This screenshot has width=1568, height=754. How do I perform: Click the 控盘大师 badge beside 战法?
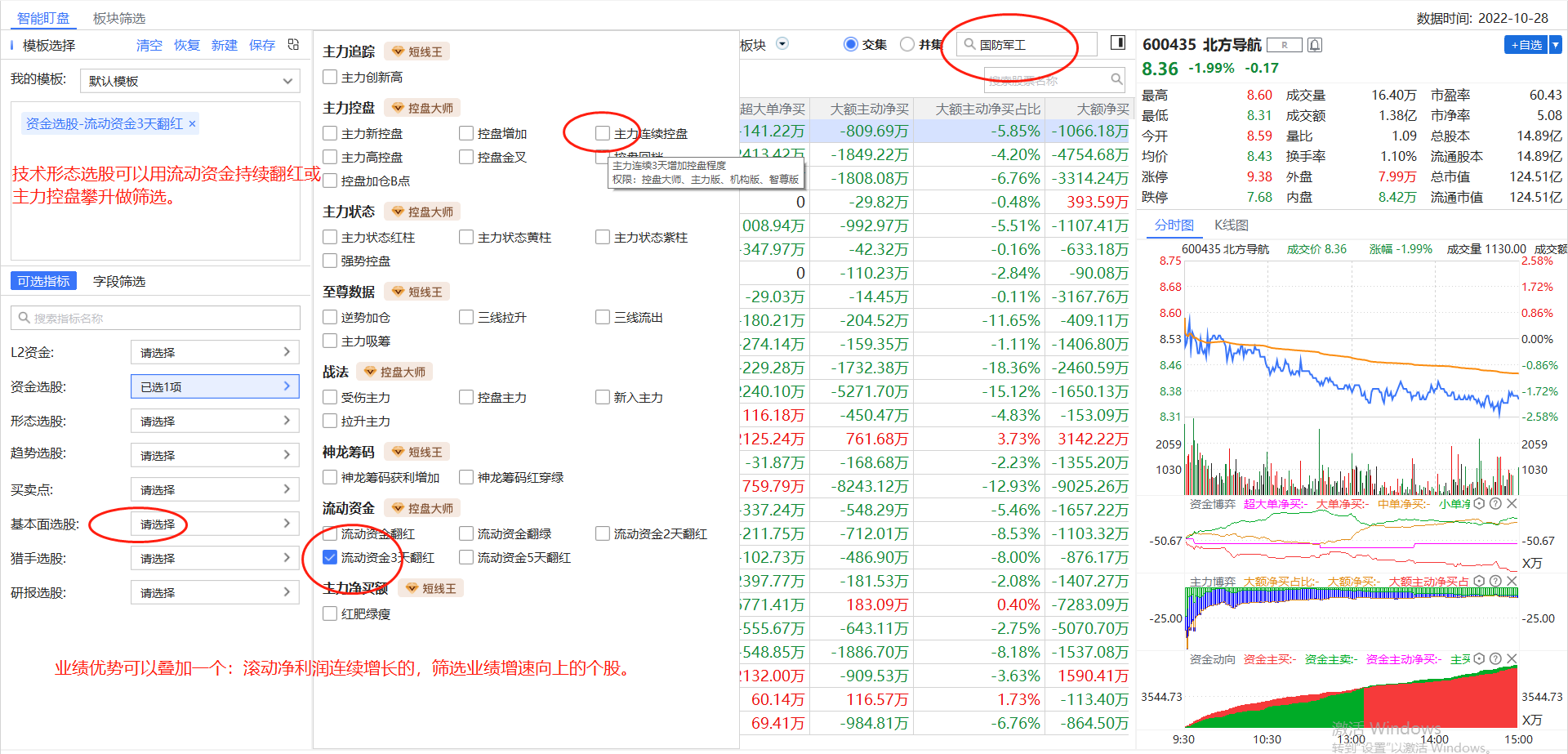(395, 372)
